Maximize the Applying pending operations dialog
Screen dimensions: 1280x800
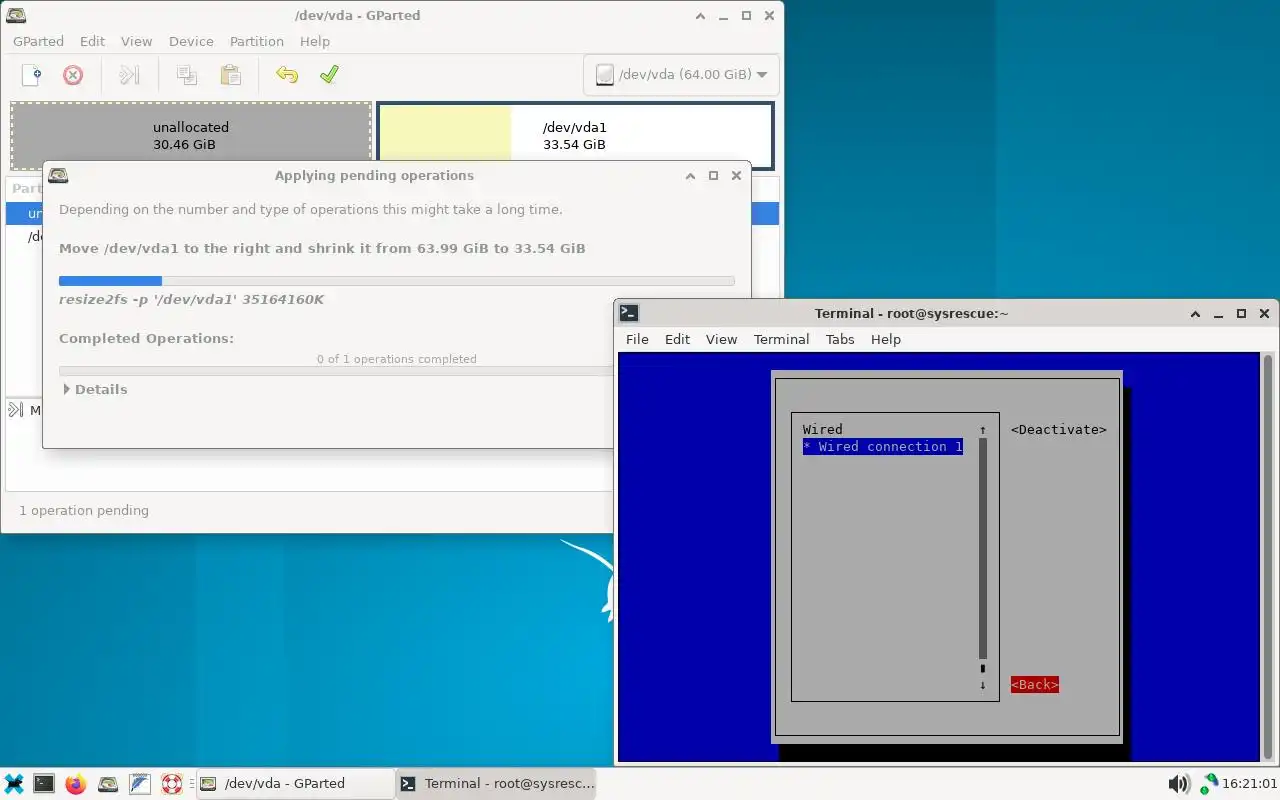(x=713, y=175)
